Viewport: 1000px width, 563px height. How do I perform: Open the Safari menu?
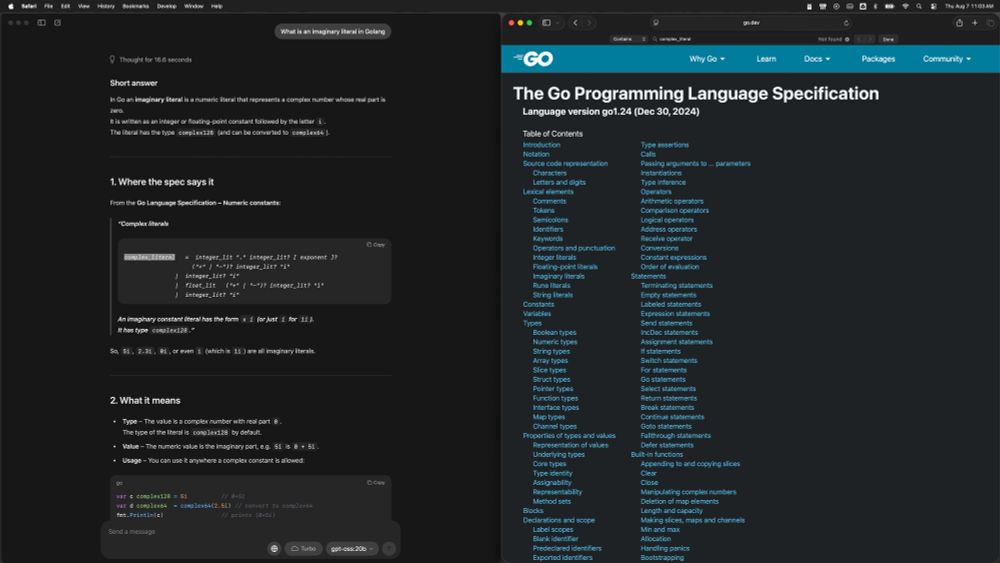click(x=29, y=6)
